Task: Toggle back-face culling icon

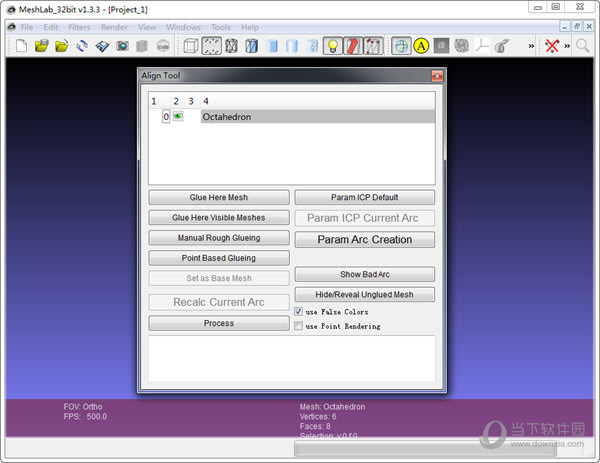Action: tap(373, 46)
